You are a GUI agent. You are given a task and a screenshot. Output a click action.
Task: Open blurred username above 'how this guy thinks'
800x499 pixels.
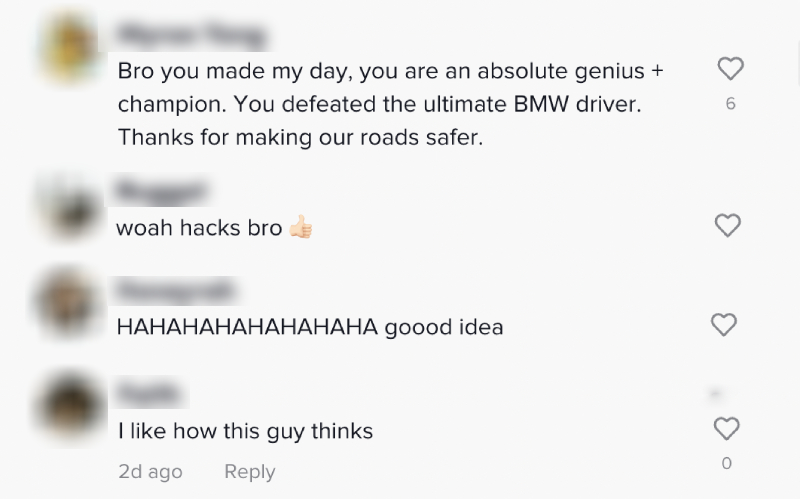pyautogui.click(x=149, y=393)
